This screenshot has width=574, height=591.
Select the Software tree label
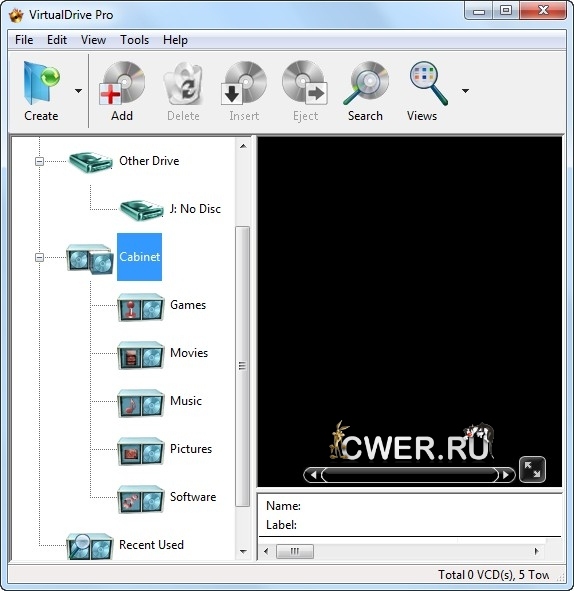[x=193, y=496]
